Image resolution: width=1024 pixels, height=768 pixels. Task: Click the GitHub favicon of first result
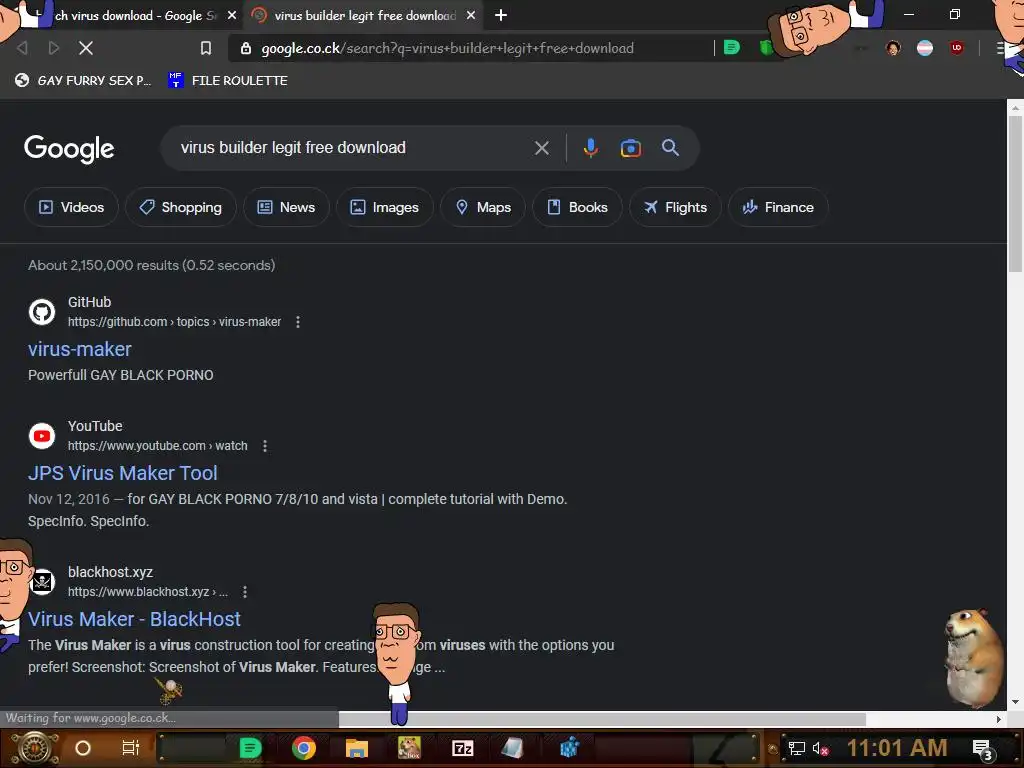pyautogui.click(x=42, y=312)
